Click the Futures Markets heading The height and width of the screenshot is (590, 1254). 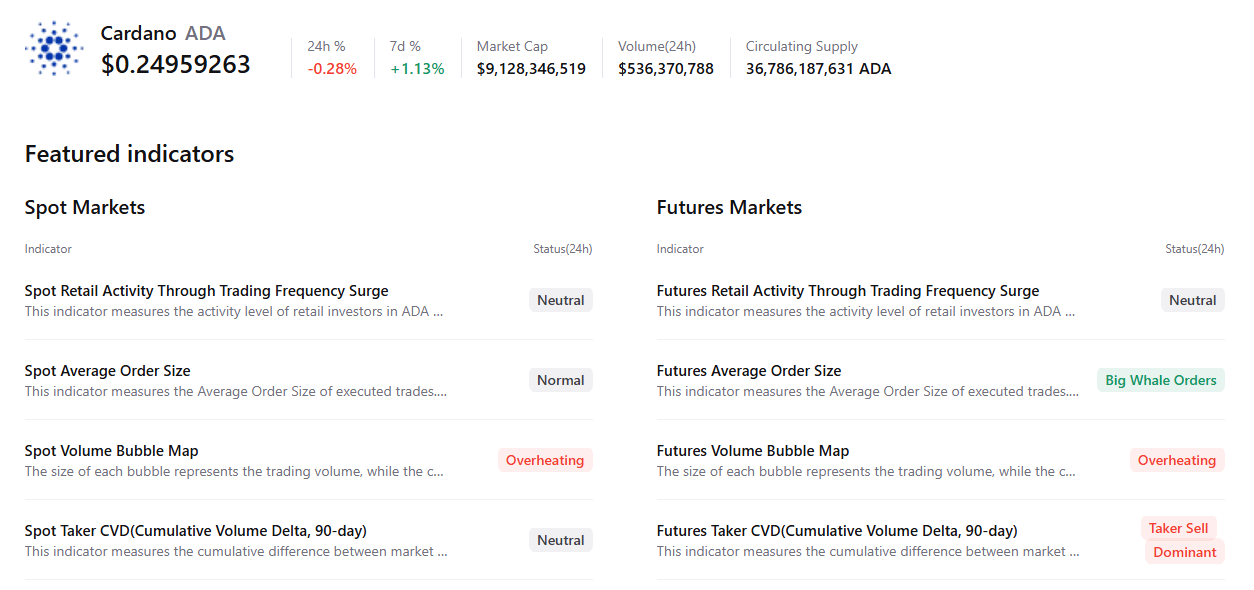click(729, 207)
